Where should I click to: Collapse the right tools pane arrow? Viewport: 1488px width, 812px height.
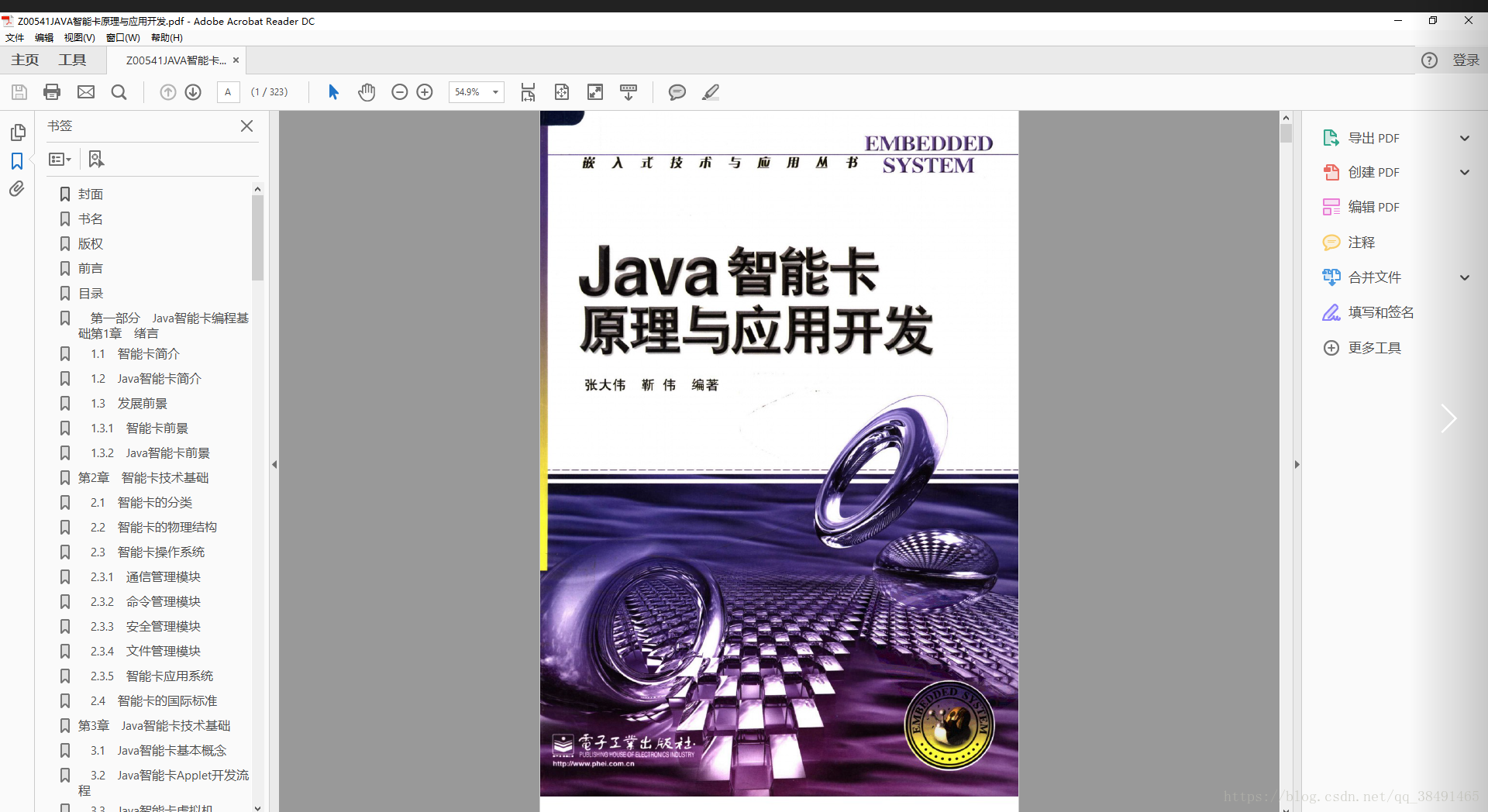point(1297,465)
